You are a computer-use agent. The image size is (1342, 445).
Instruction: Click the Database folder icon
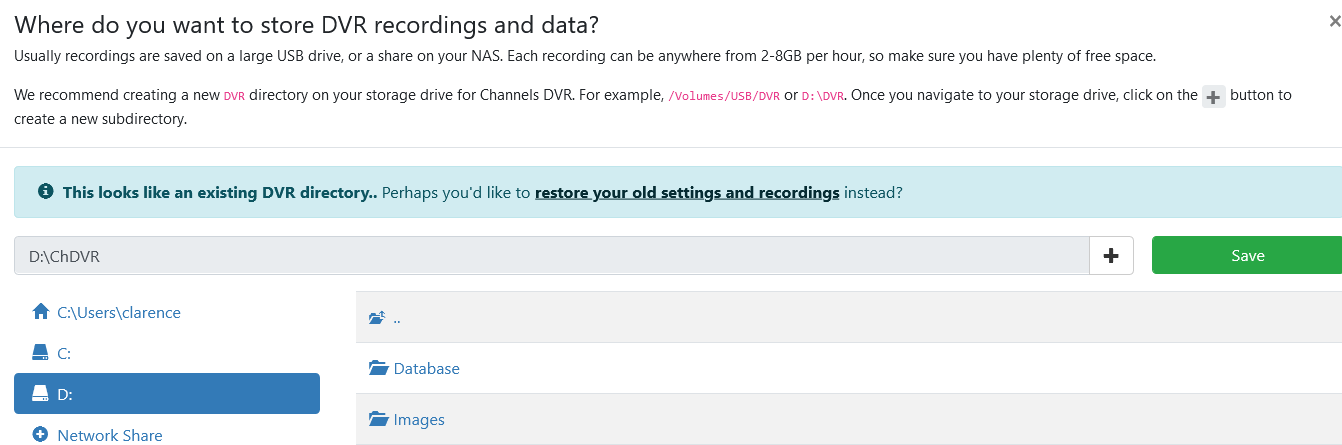pyautogui.click(x=378, y=368)
